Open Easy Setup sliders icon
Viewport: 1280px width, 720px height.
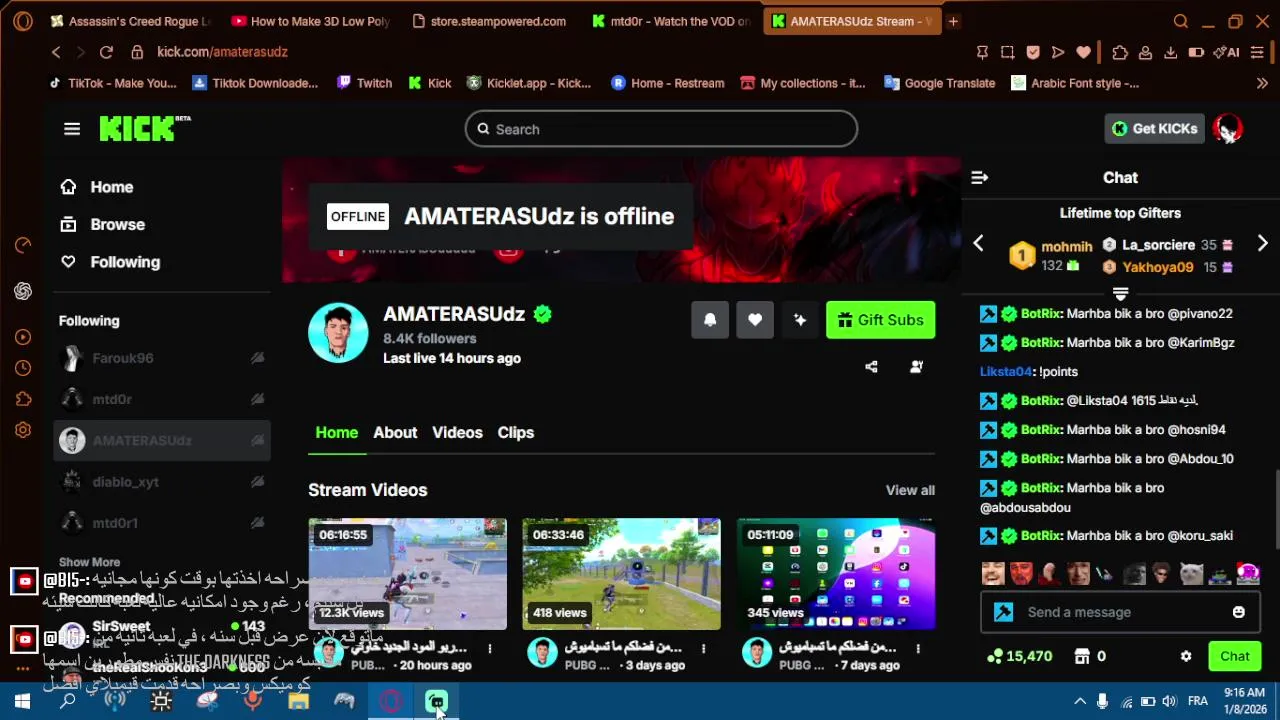[x=1258, y=52]
